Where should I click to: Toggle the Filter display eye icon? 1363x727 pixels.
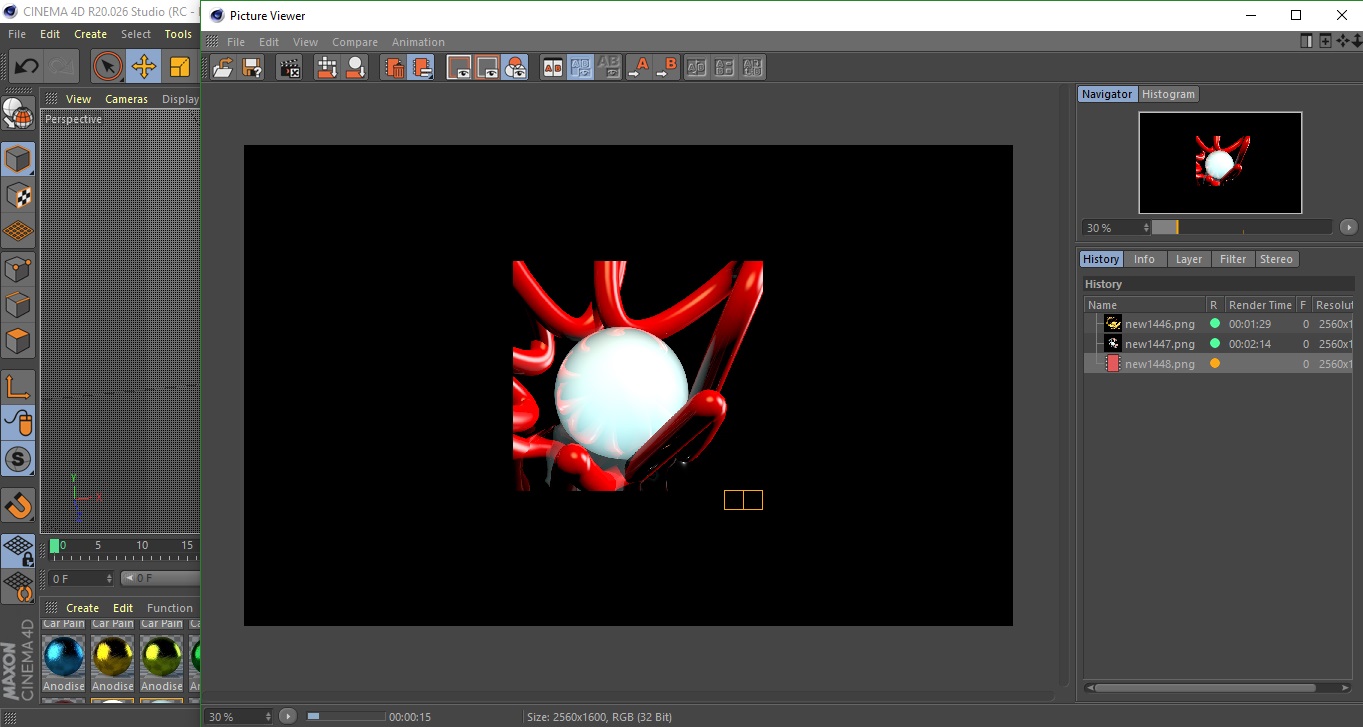[x=515, y=68]
